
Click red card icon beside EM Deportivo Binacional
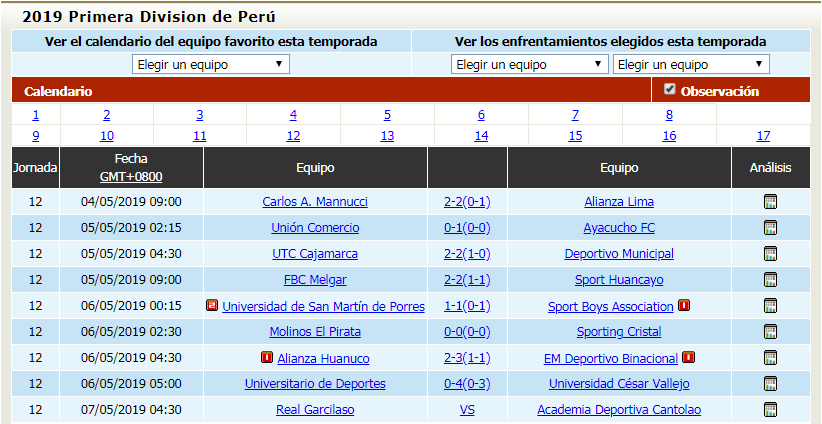[x=688, y=357]
